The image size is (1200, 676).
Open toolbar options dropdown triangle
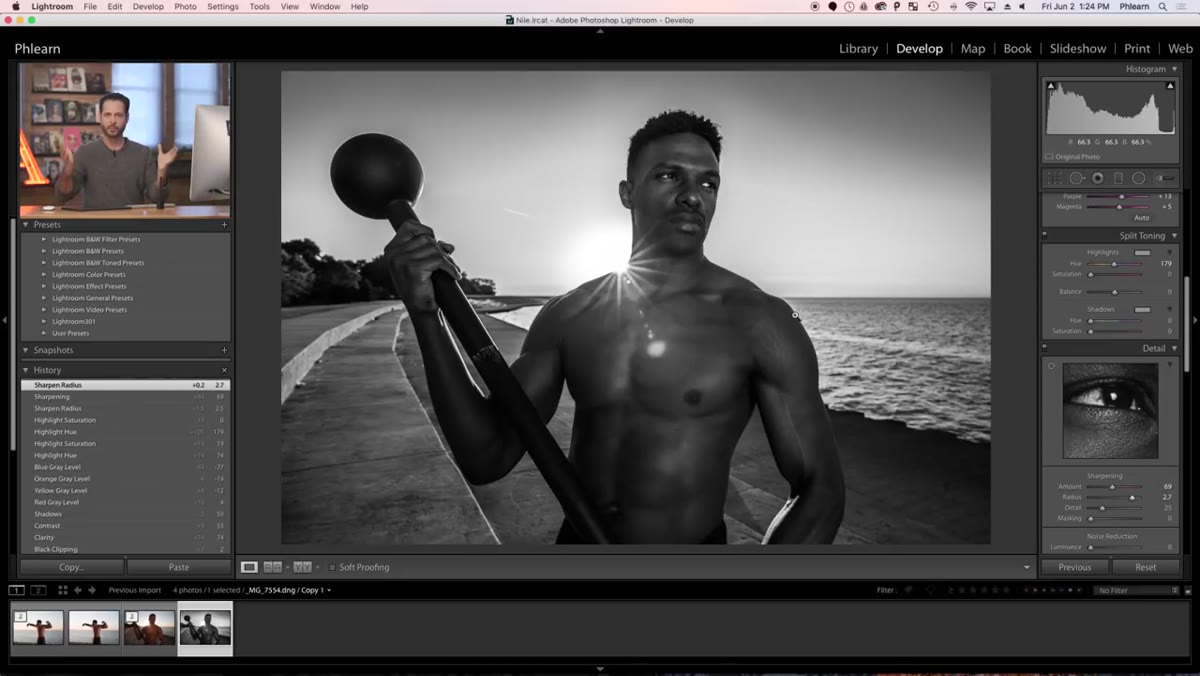click(1026, 567)
